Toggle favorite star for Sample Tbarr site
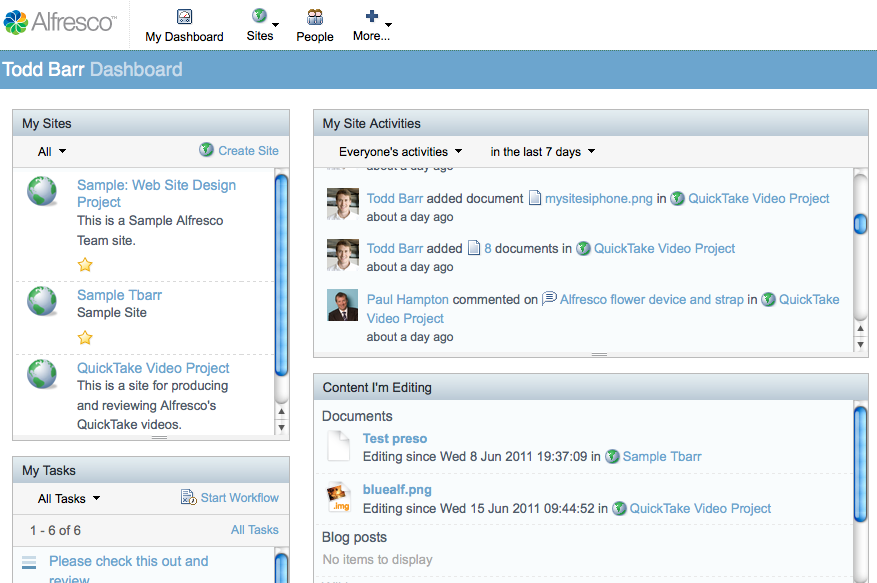The image size is (877, 583). 85,338
